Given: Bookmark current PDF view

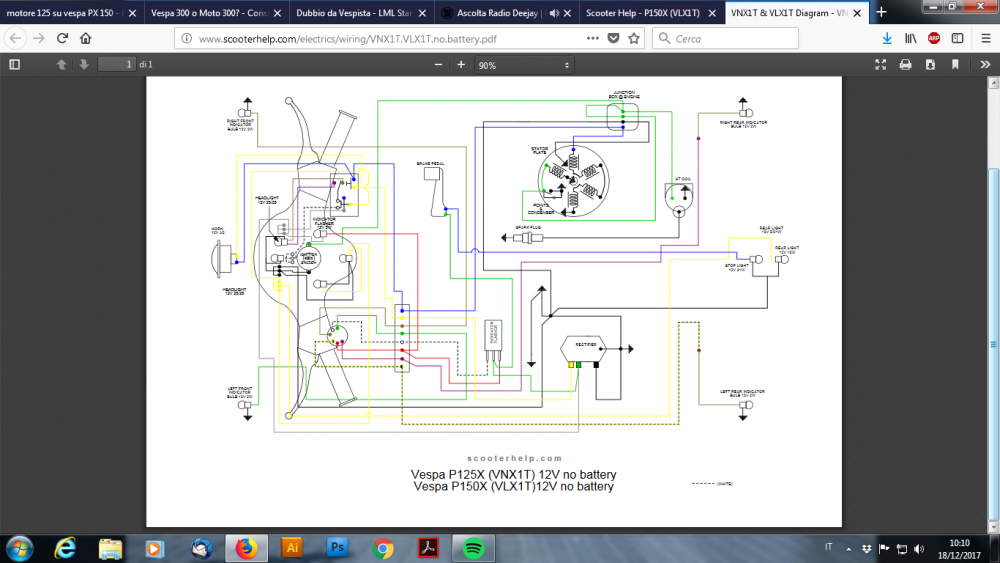Looking at the screenshot, I should pyautogui.click(x=955, y=64).
